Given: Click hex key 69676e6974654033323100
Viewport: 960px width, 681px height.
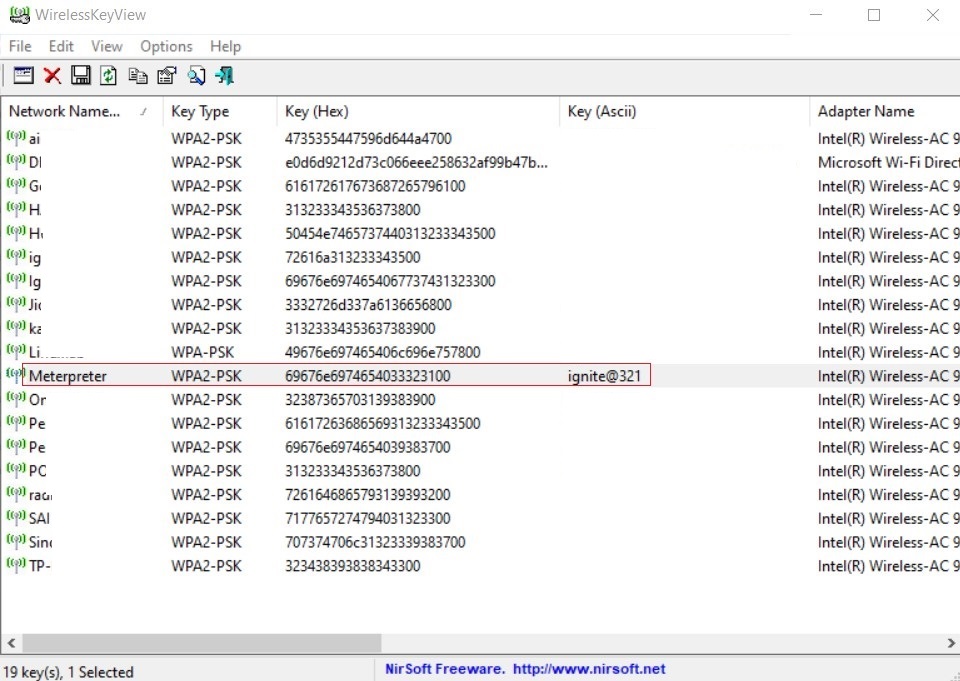Looking at the screenshot, I should point(367,376).
